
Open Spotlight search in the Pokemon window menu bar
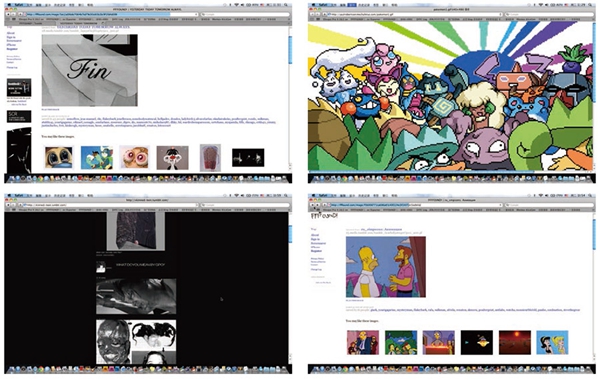tap(590, 5)
